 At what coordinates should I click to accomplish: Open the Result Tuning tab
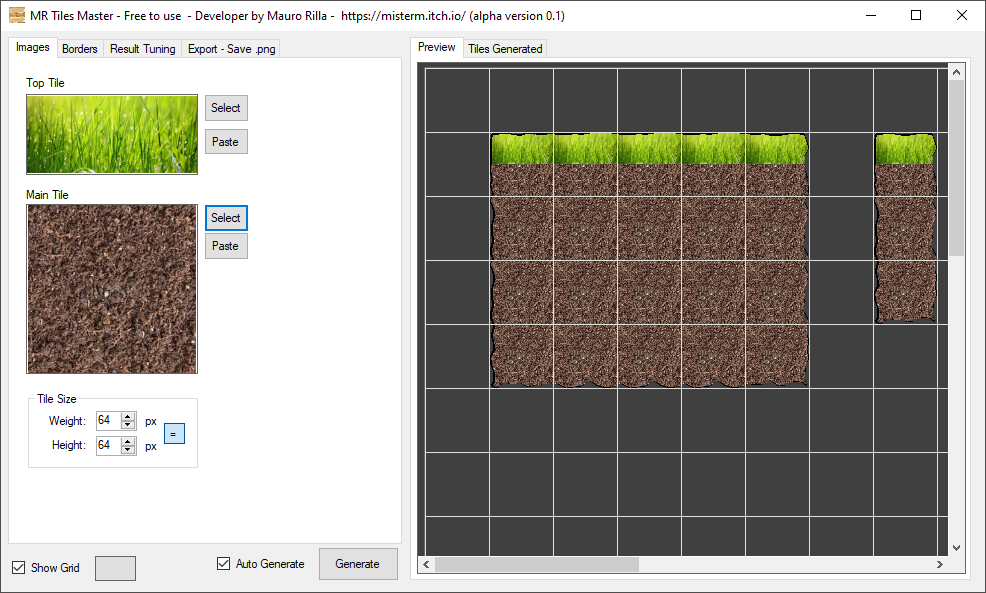coord(142,48)
